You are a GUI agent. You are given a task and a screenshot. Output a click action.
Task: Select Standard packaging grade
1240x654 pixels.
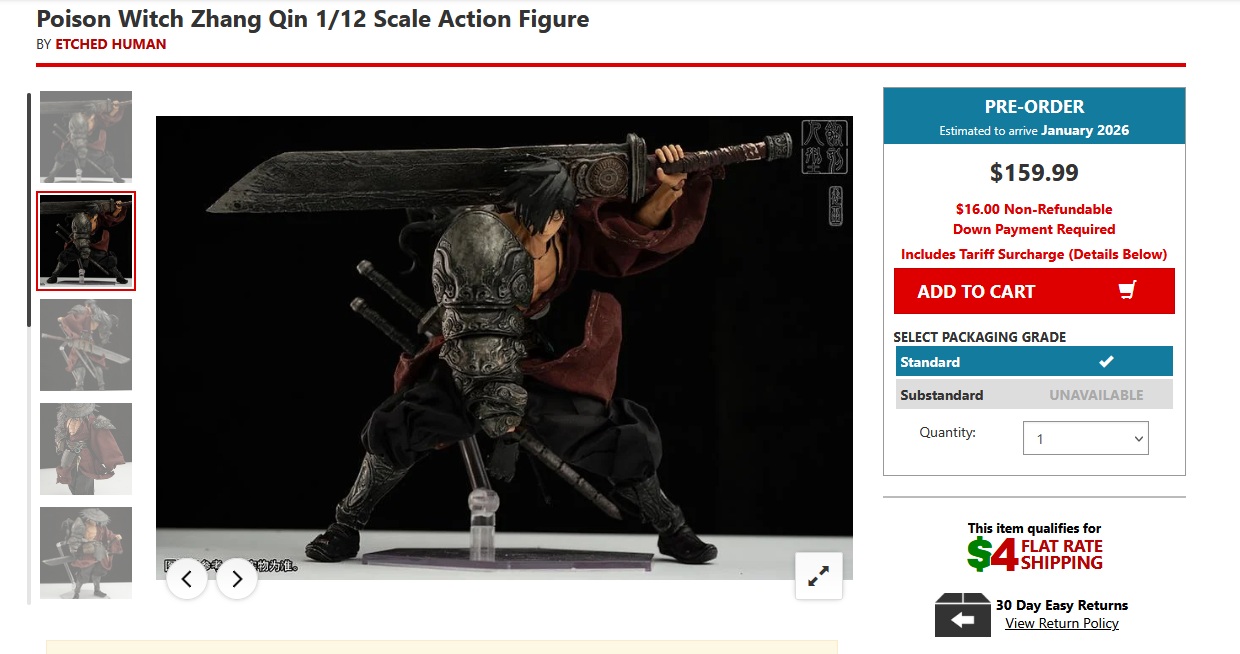[x=1034, y=362]
